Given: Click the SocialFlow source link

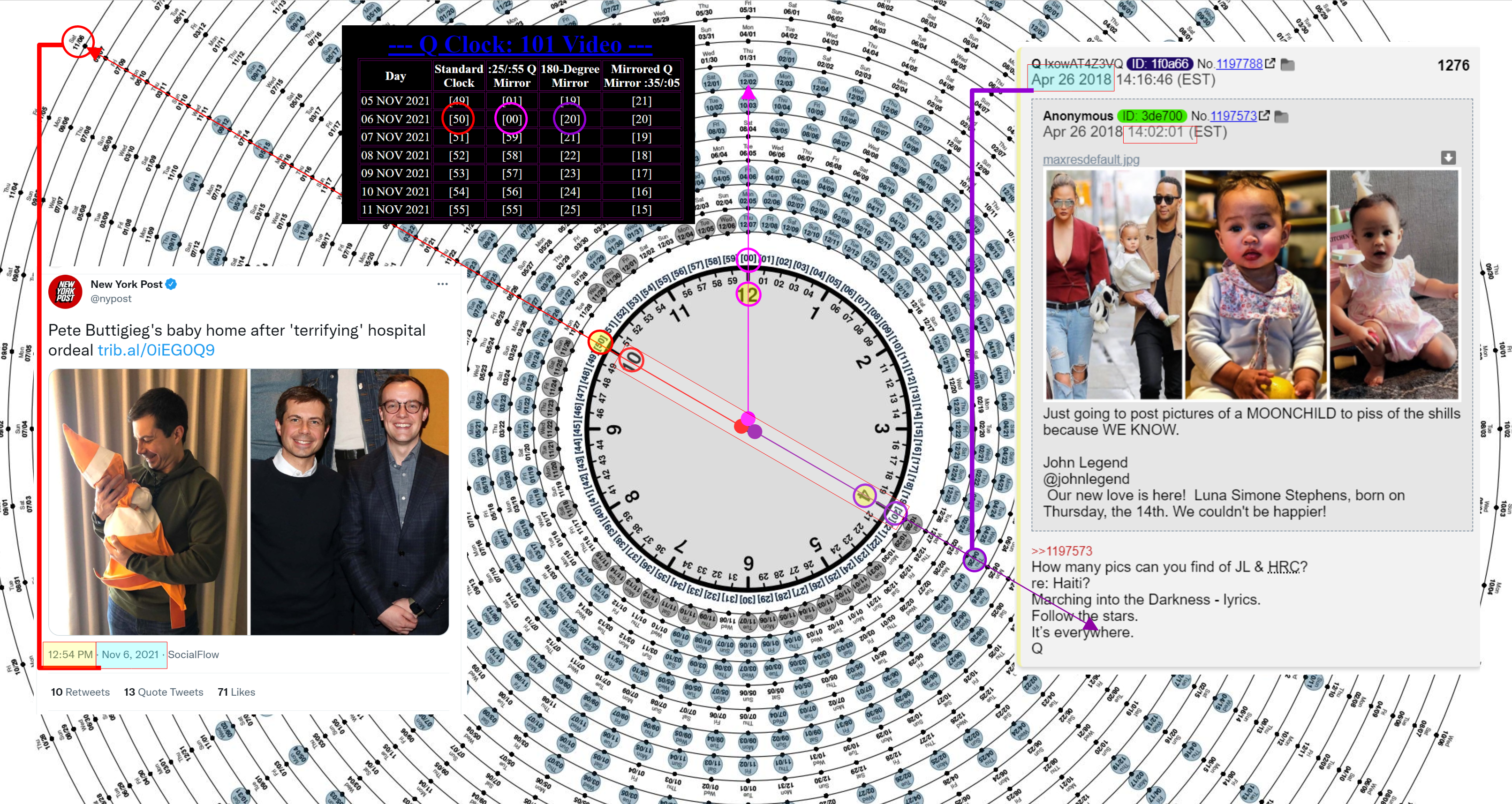Looking at the screenshot, I should [193, 654].
